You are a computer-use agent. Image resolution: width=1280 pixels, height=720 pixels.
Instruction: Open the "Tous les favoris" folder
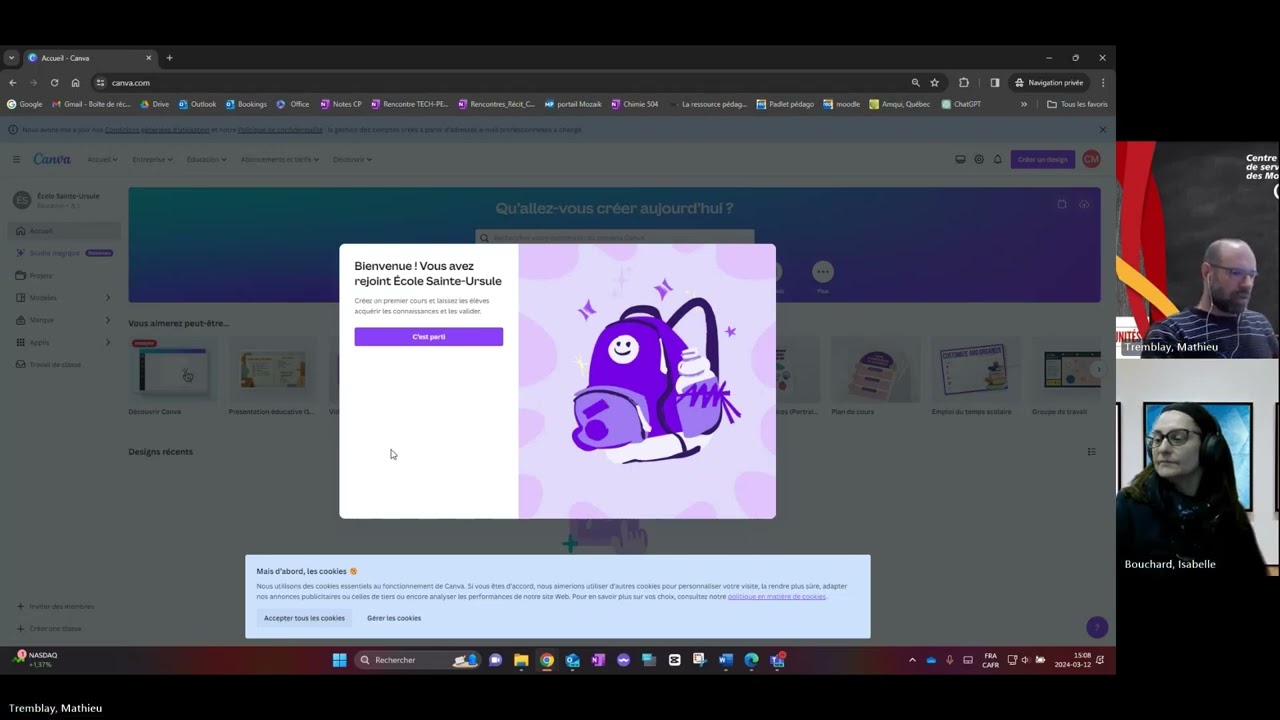coord(1077,104)
